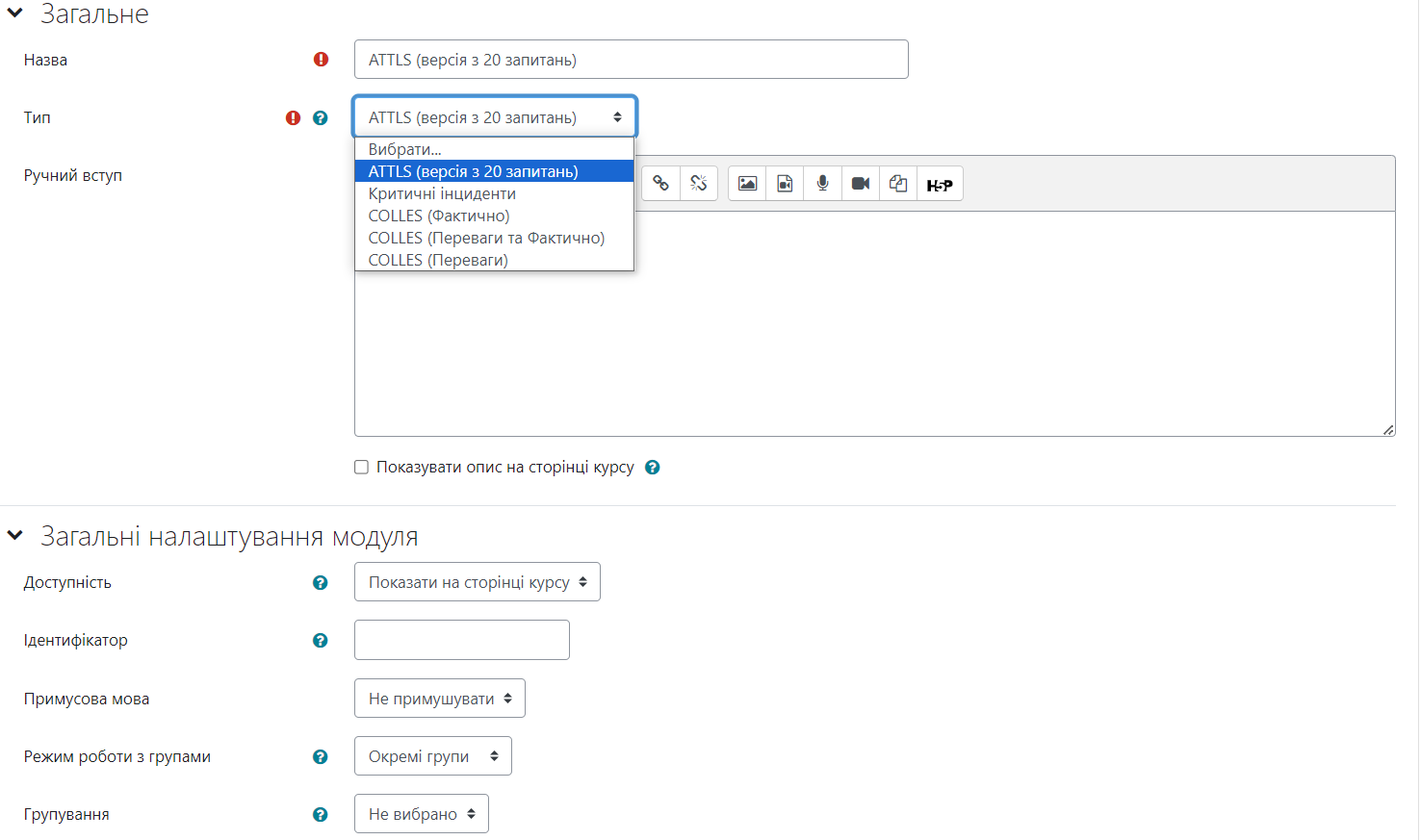1421x840 pixels.
Task: Click the Загальні налаштування модуля heading text
Action: [x=229, y=536]
